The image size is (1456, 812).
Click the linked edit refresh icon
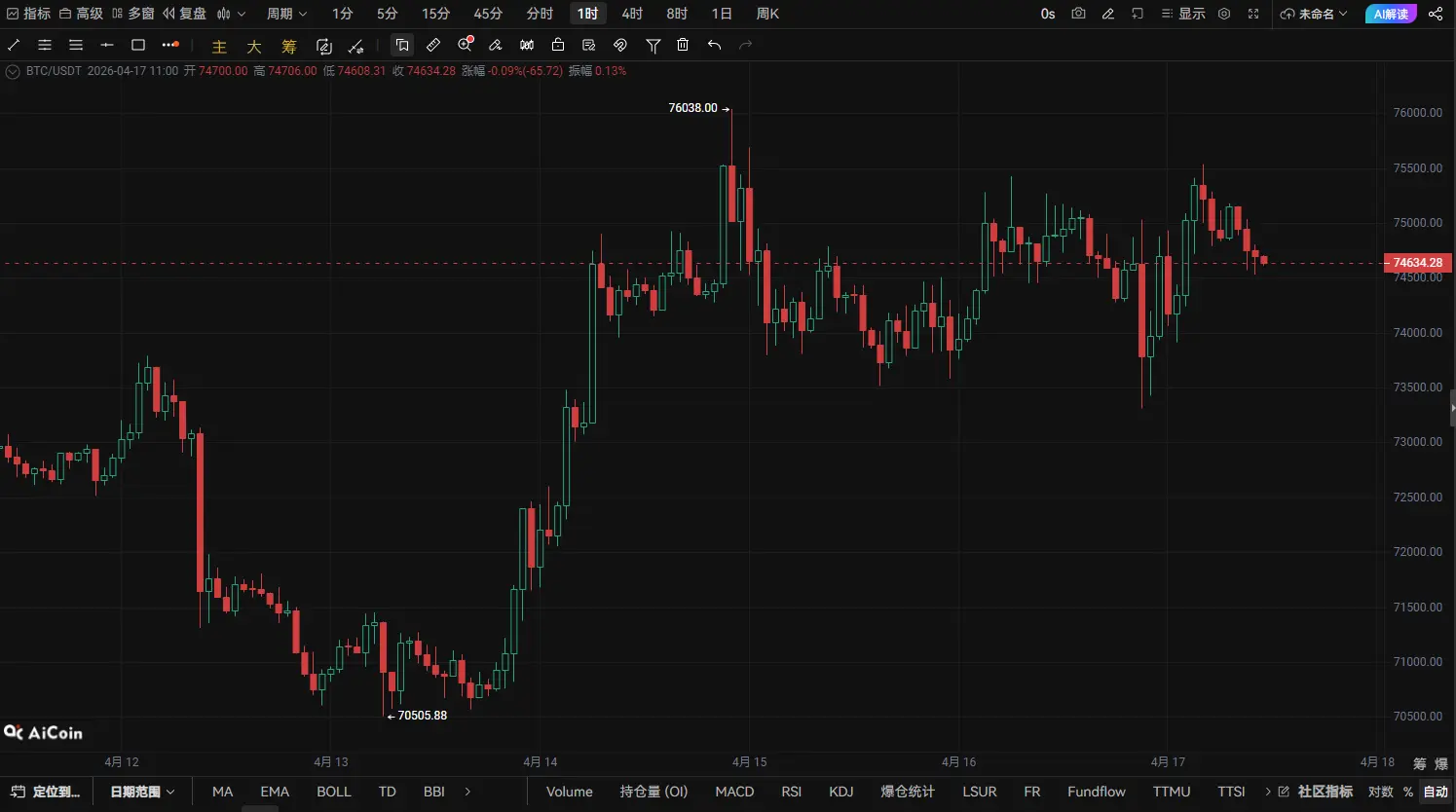coord(324,46)
